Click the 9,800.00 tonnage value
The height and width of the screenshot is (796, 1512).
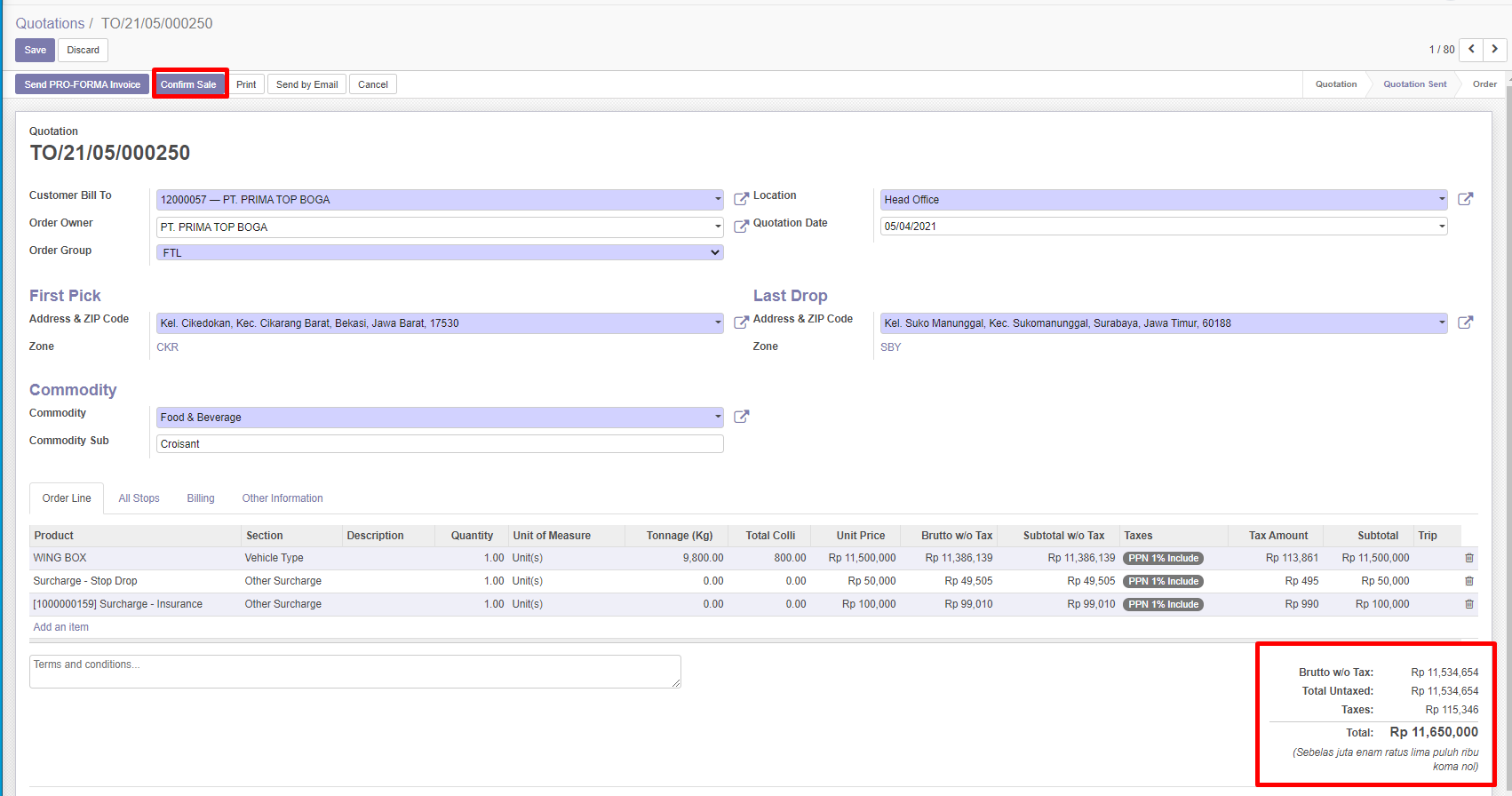[x=703, y=558]
